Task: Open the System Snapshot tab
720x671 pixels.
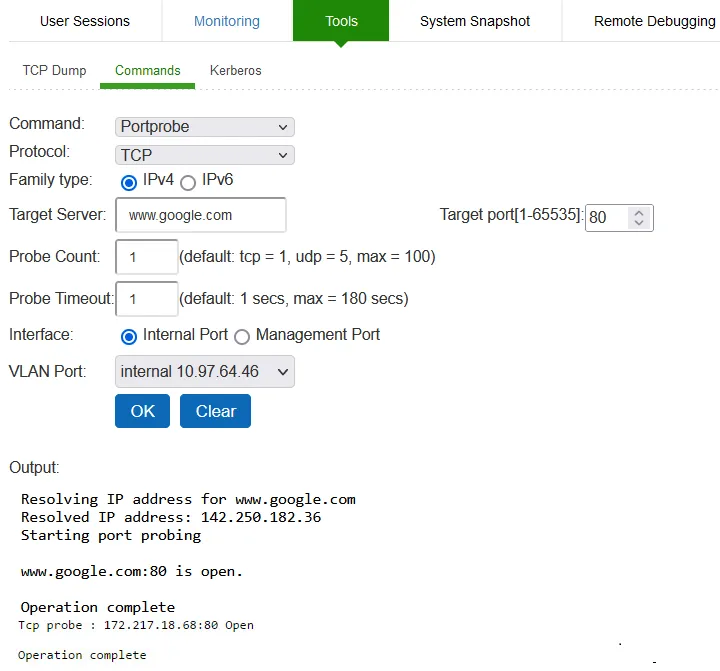Action: (x=475, y=21)
